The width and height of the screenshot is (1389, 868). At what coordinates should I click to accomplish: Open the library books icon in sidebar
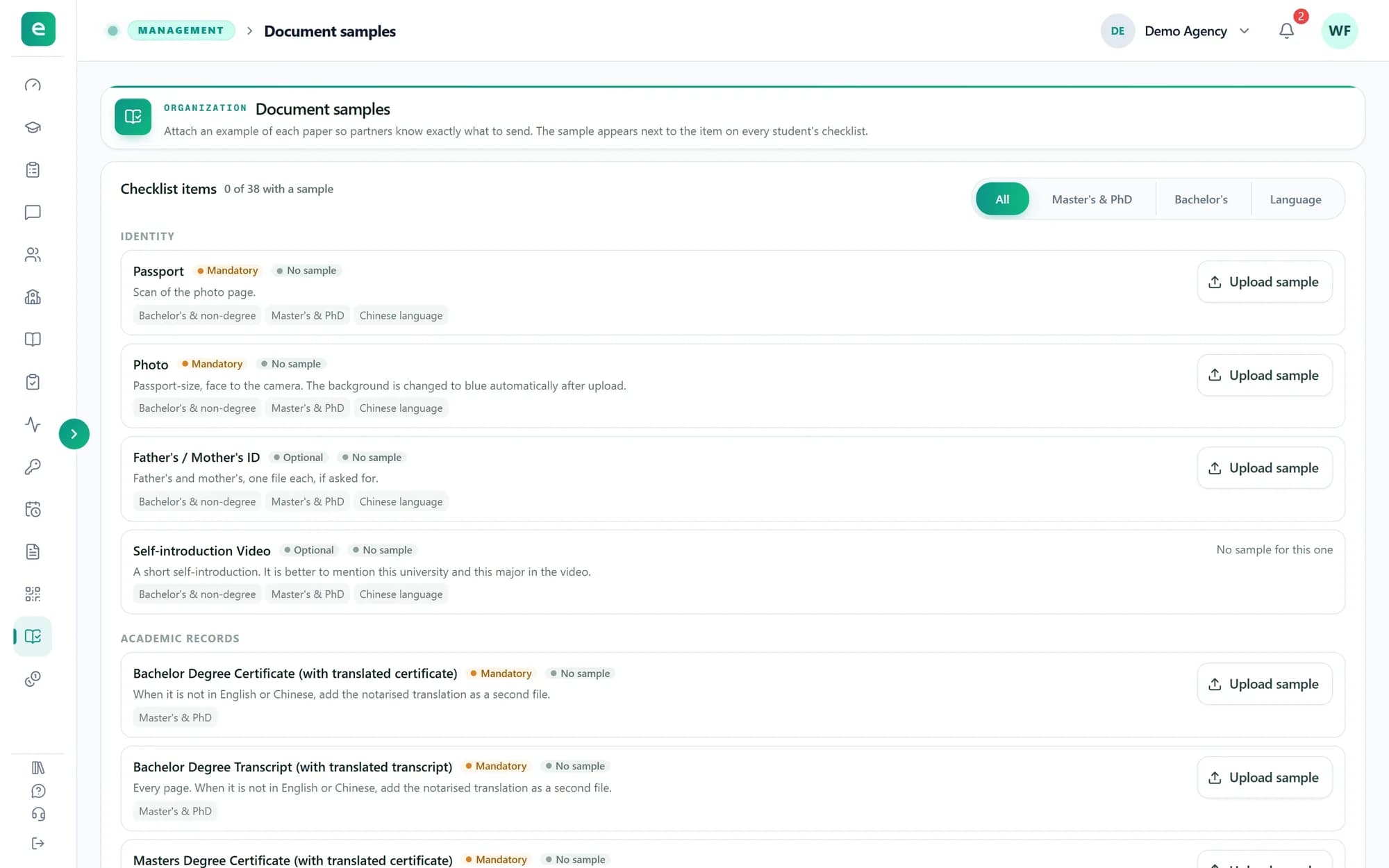coord(38,767)
